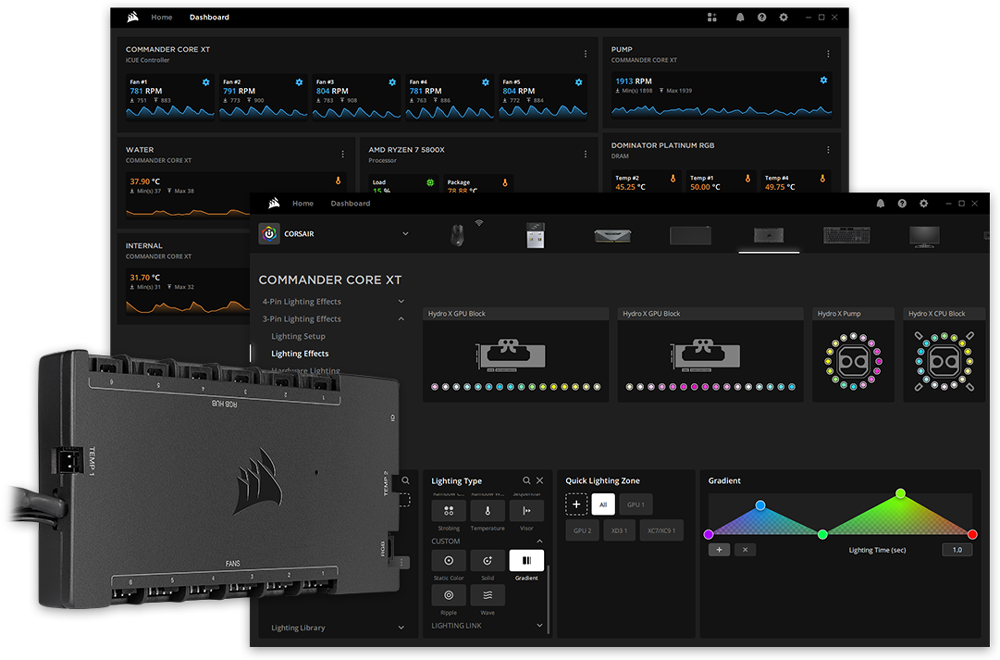Open settings gear in front iCUE window

coord(923,203)
